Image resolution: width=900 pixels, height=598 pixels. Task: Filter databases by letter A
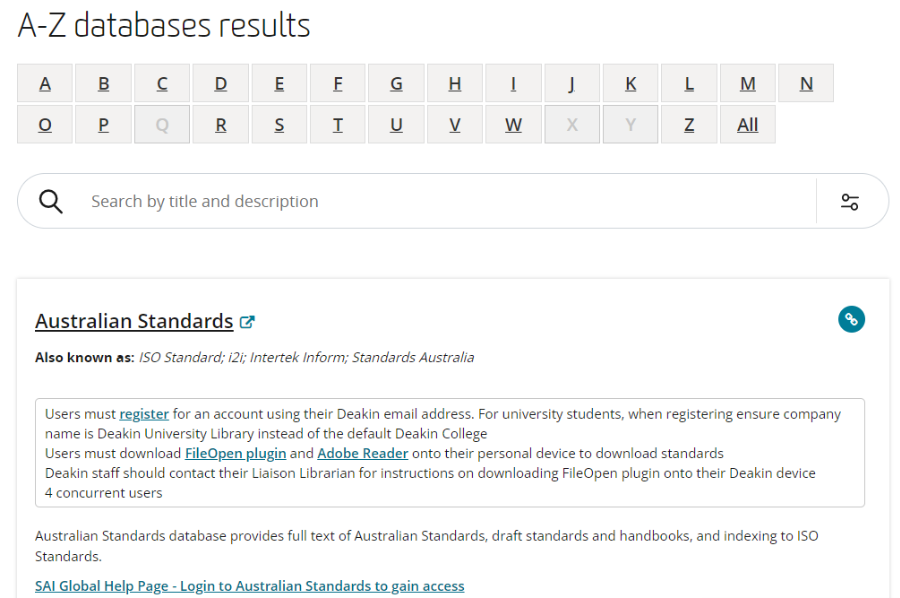coord(45,84)
